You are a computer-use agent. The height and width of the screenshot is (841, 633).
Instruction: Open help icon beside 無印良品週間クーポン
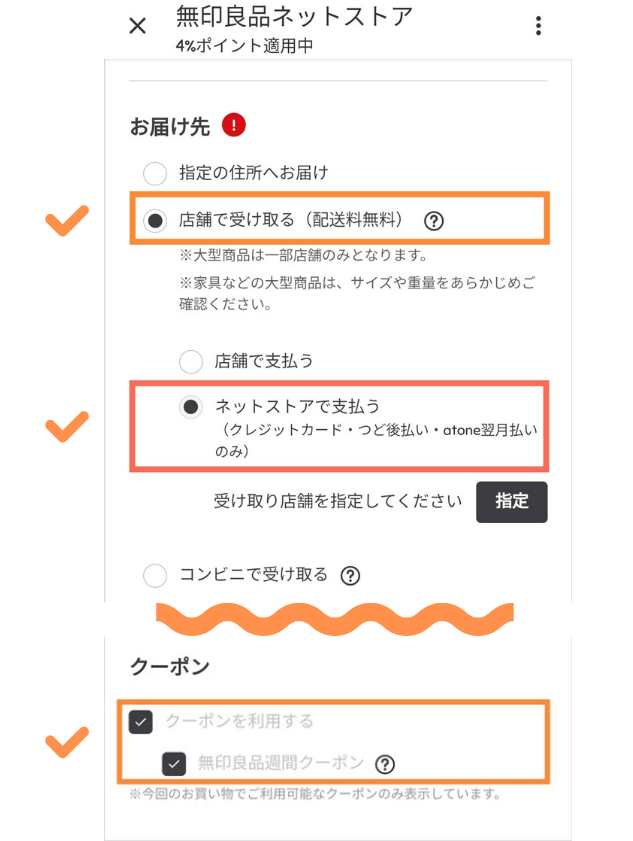385,764
